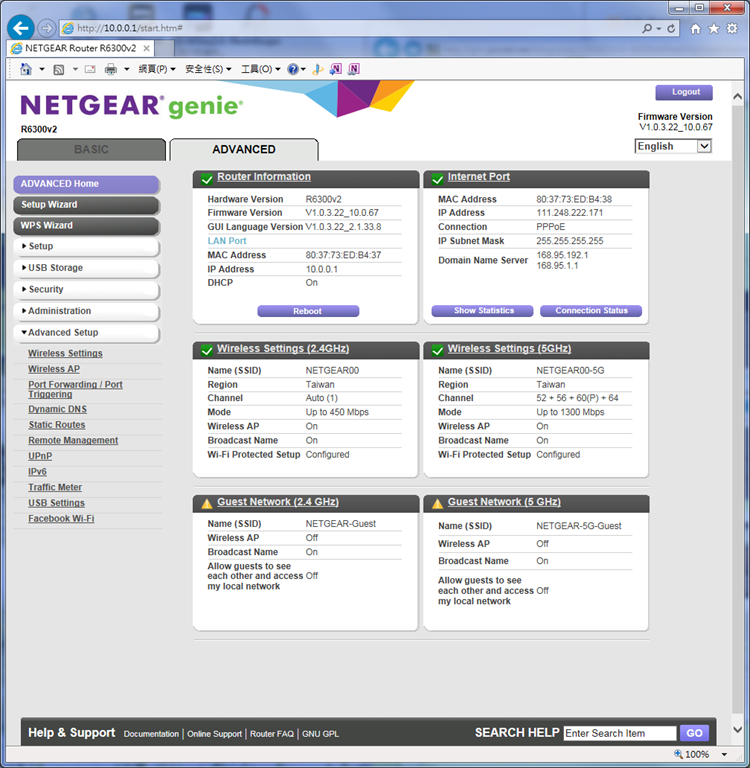
Task: Open browser tools gear icon
Action: coord(732,28)
